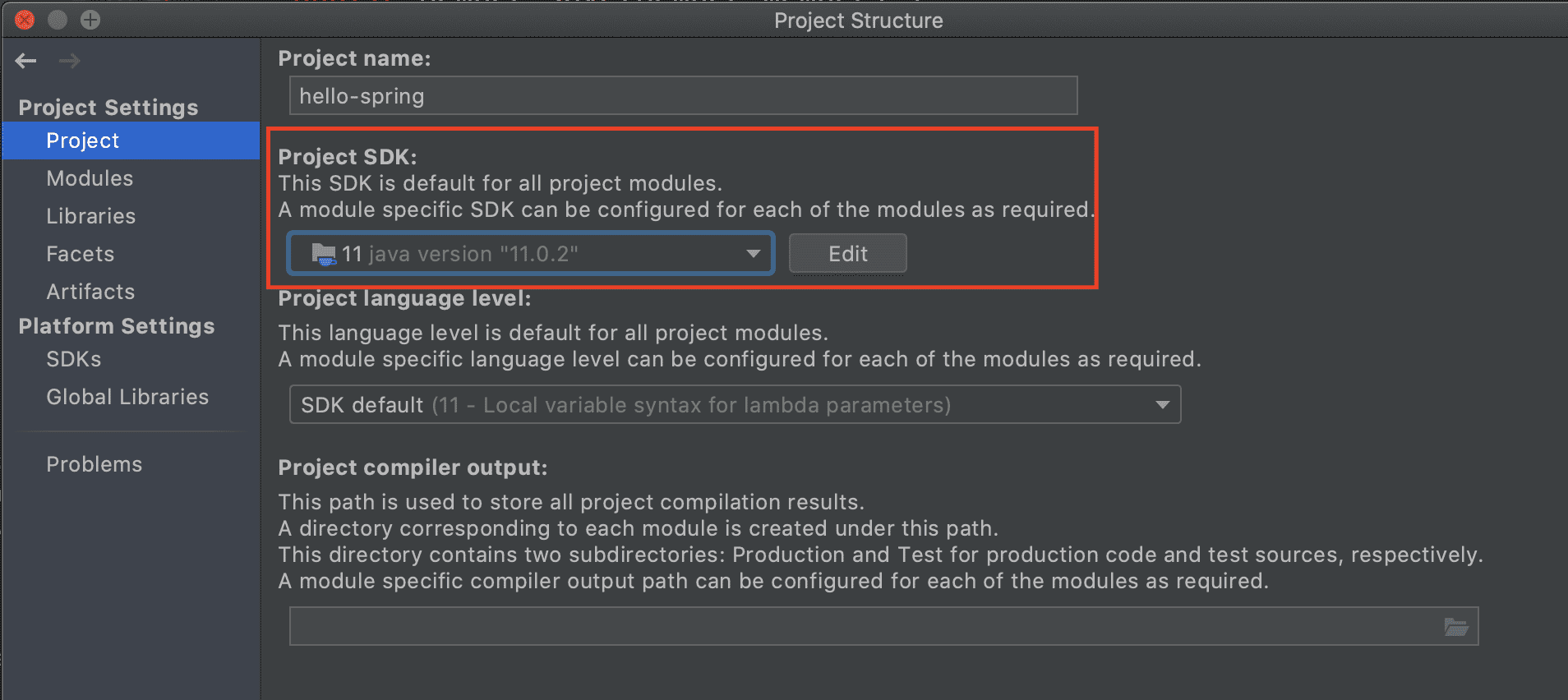The image size is (1568, 700).
Task: Click the gray zoom window button
Action: point(90,20)
